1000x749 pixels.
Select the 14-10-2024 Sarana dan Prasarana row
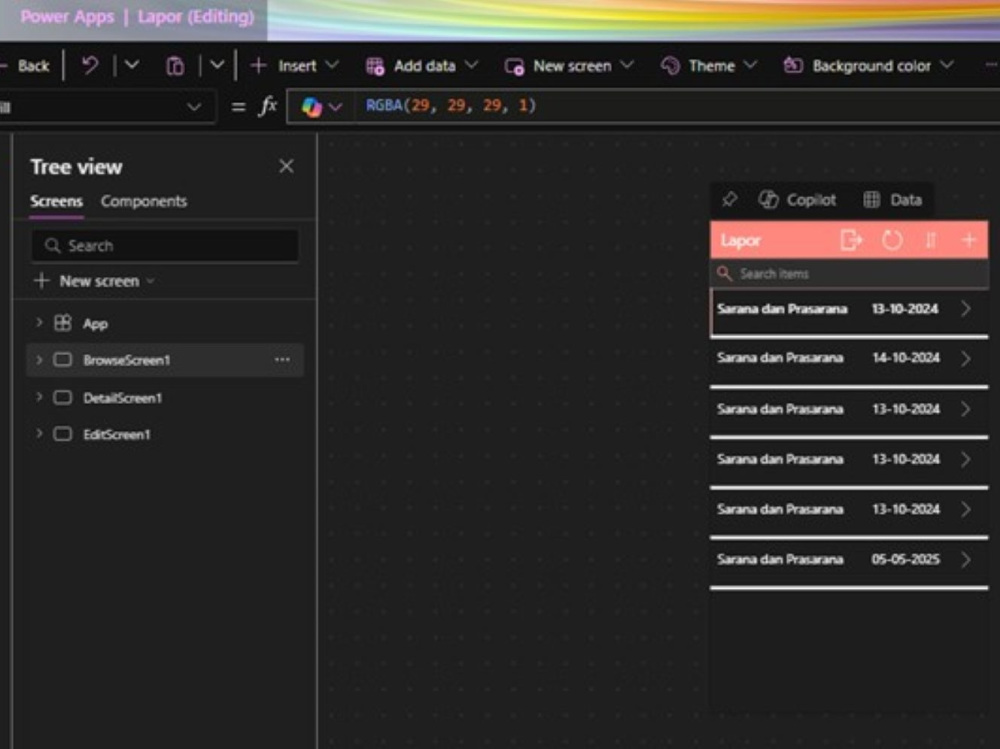point(849,360)
